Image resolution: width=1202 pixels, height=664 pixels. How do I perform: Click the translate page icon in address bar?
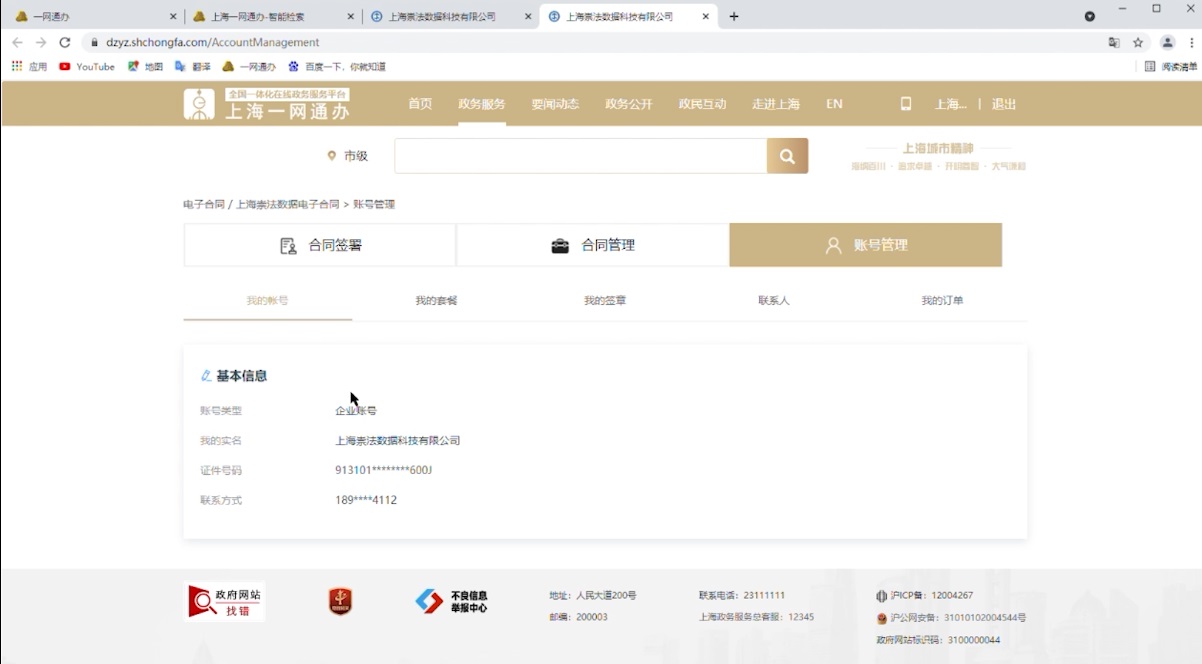1114,43
